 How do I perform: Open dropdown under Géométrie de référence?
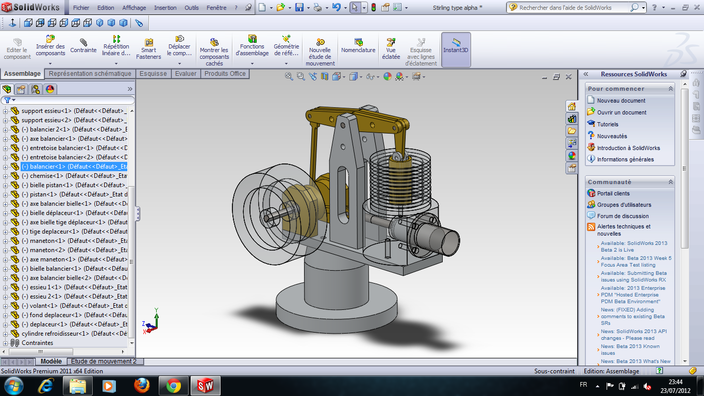[x=286, y=64]
